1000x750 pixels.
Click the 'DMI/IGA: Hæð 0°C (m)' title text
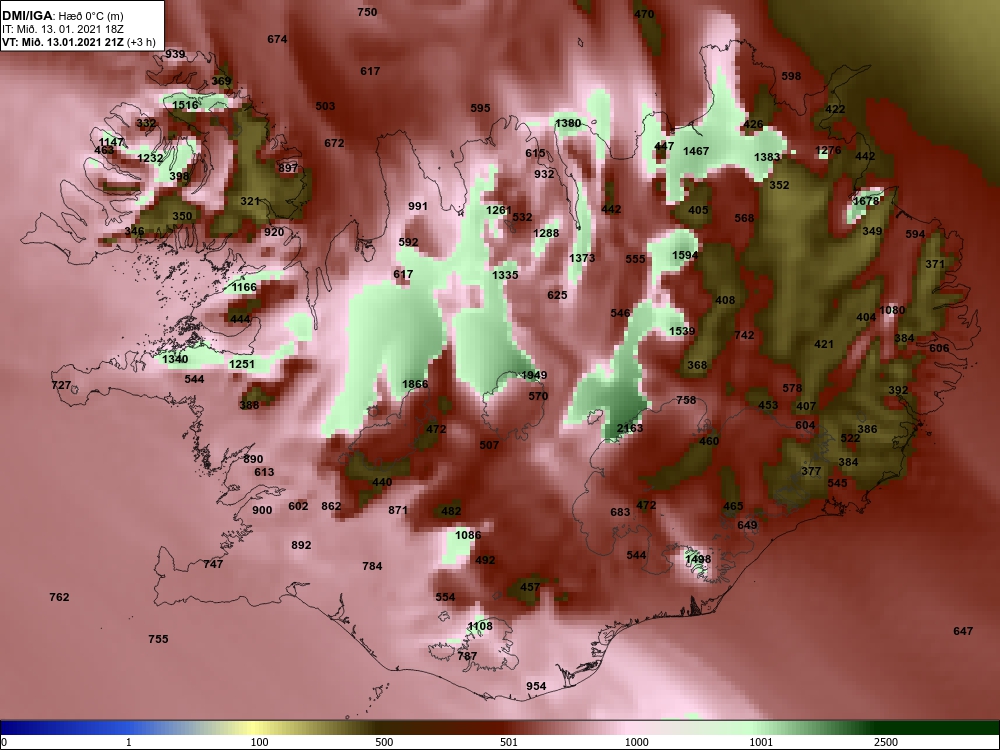62,16
